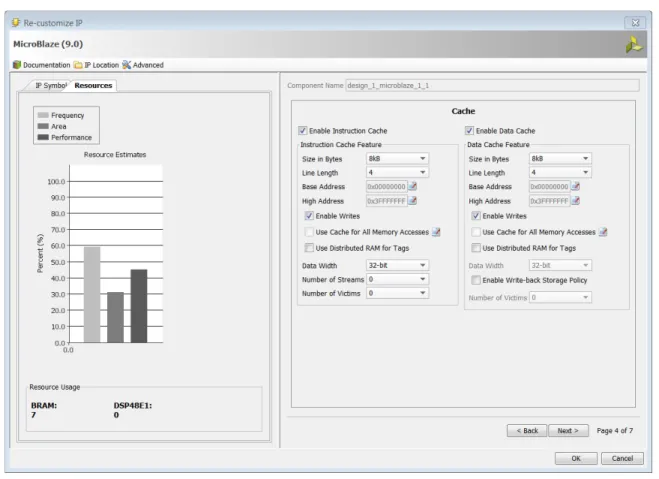
Task: Click pencil icon next to instruction Use Cache for All Memory Accesses
Action: point(436,232)
